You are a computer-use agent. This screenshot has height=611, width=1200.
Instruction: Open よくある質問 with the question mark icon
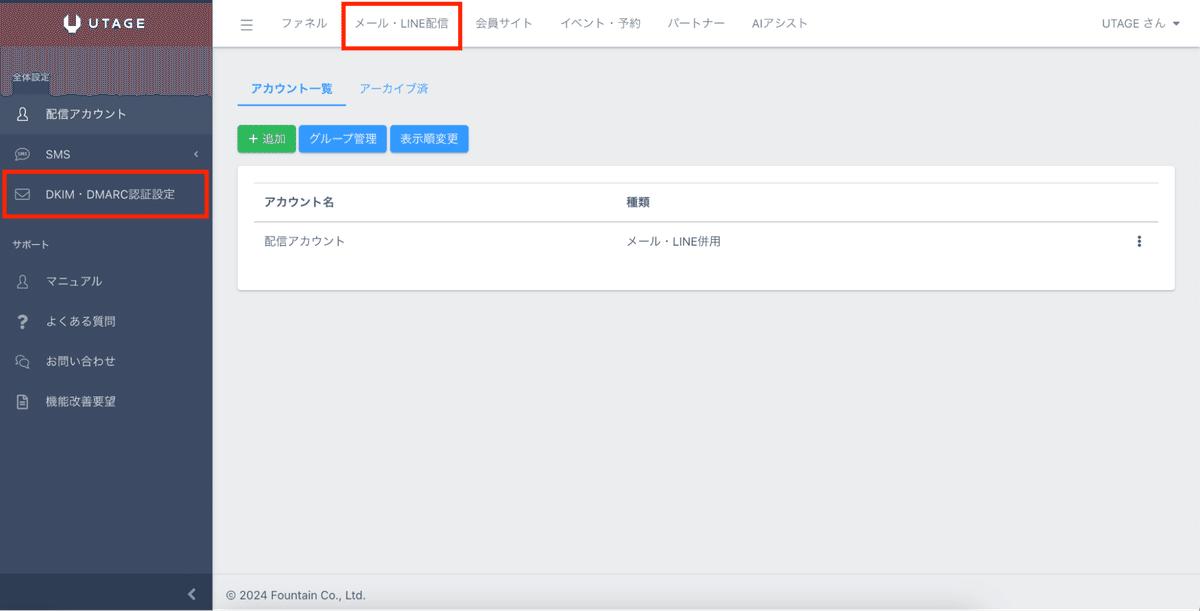[22, 321]
